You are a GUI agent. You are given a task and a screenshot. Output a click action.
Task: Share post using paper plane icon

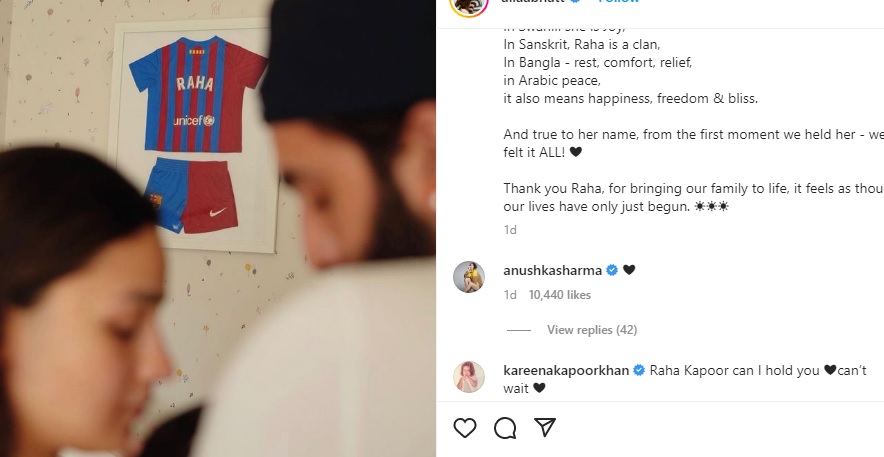(x=545, y=428)
